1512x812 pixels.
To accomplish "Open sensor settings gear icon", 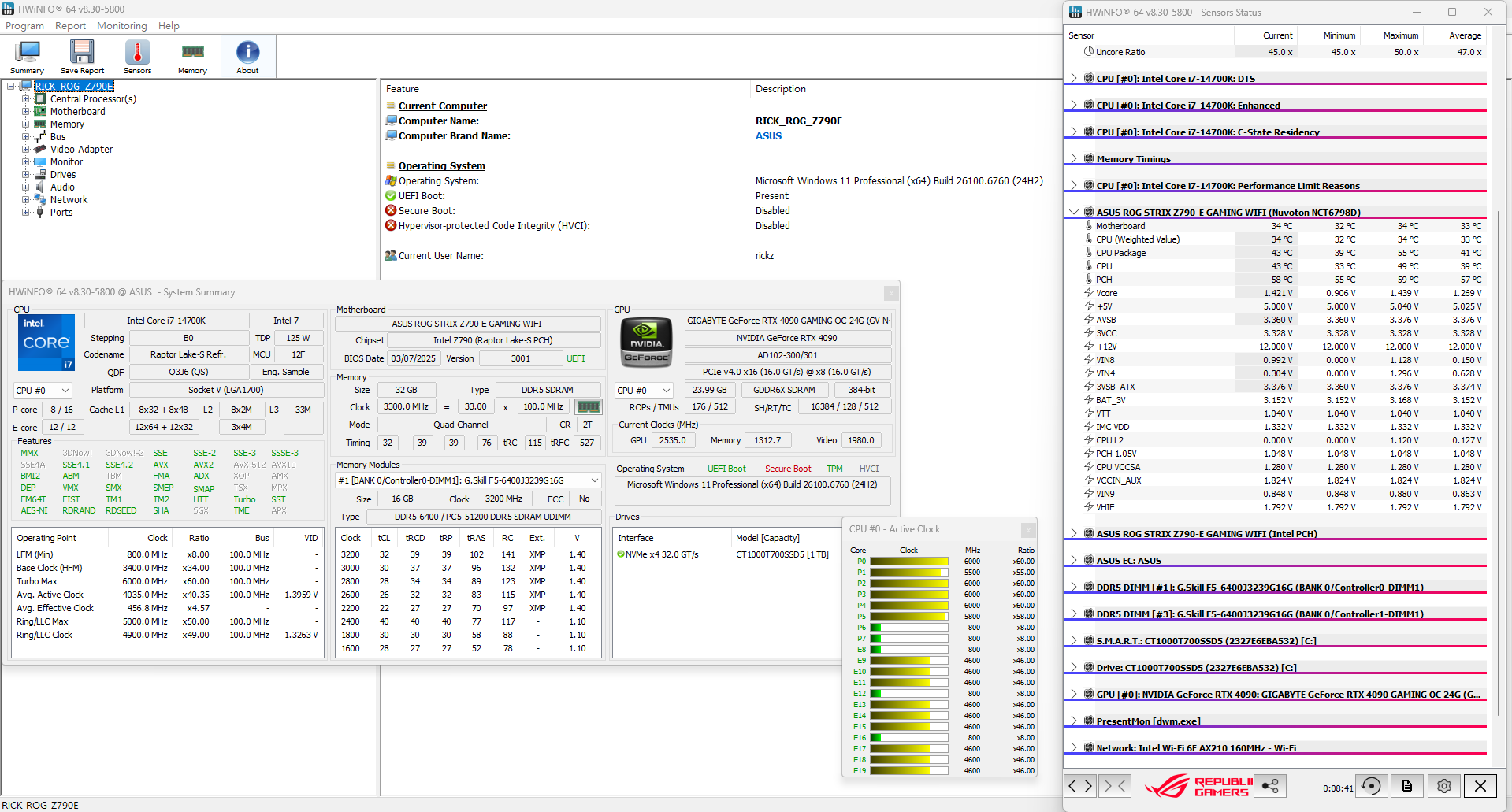I will pyautogui.click(x=1443, y=786).
